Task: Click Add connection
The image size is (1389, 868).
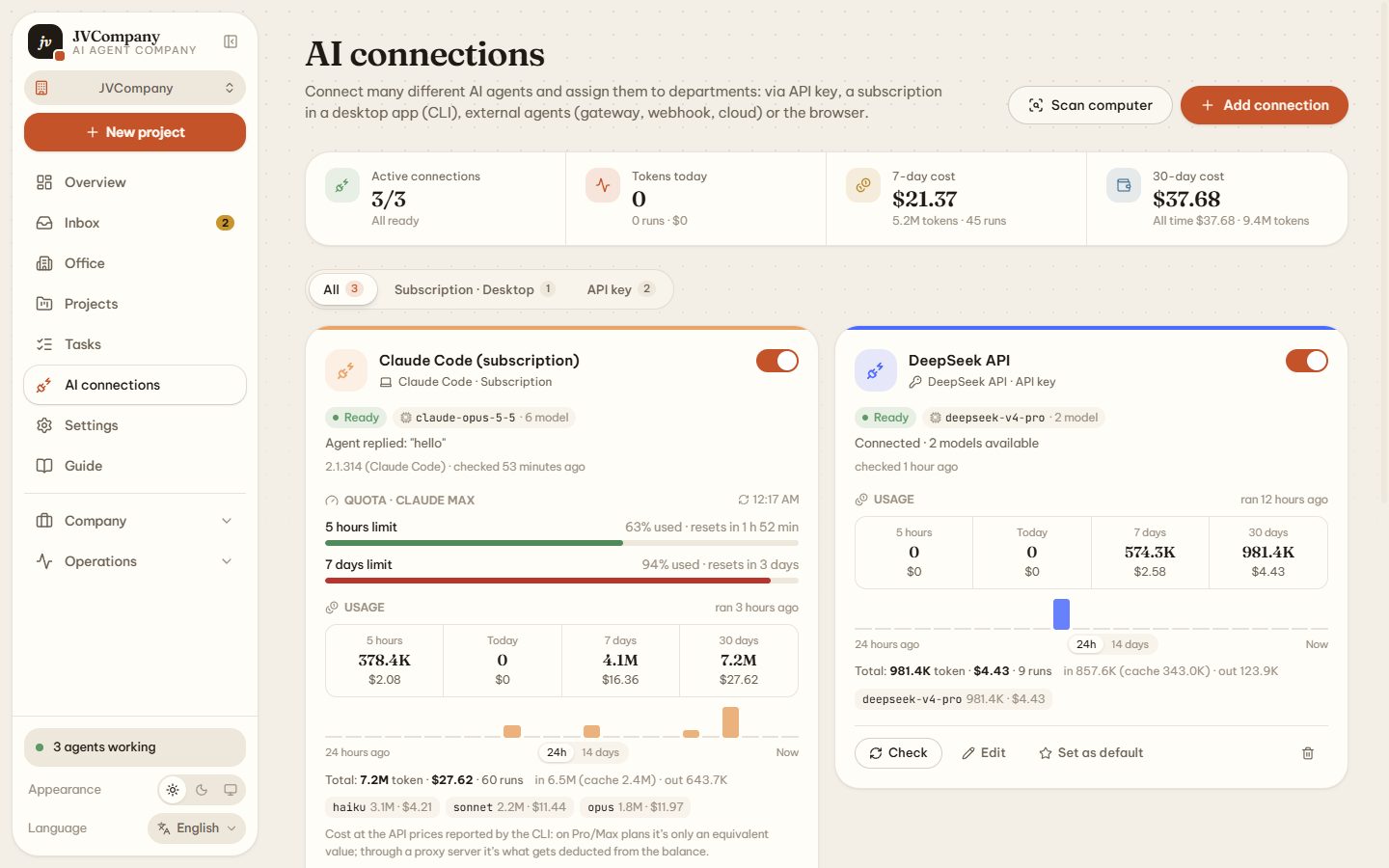Action: click(1265, 105)
